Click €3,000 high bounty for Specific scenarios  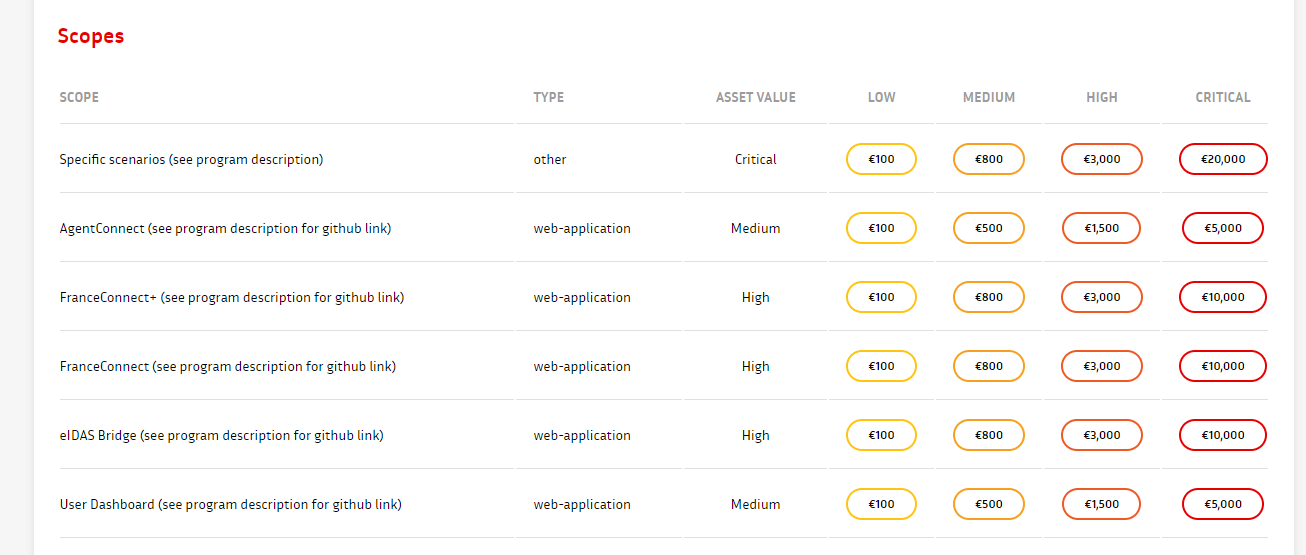pos(1102,159)
